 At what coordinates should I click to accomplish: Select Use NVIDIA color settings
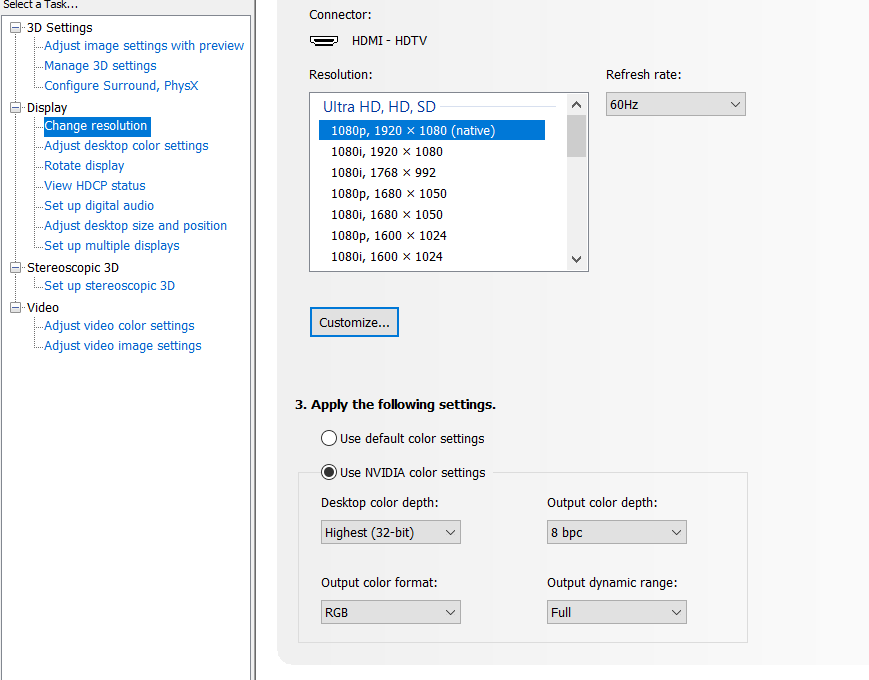(329, 472)
